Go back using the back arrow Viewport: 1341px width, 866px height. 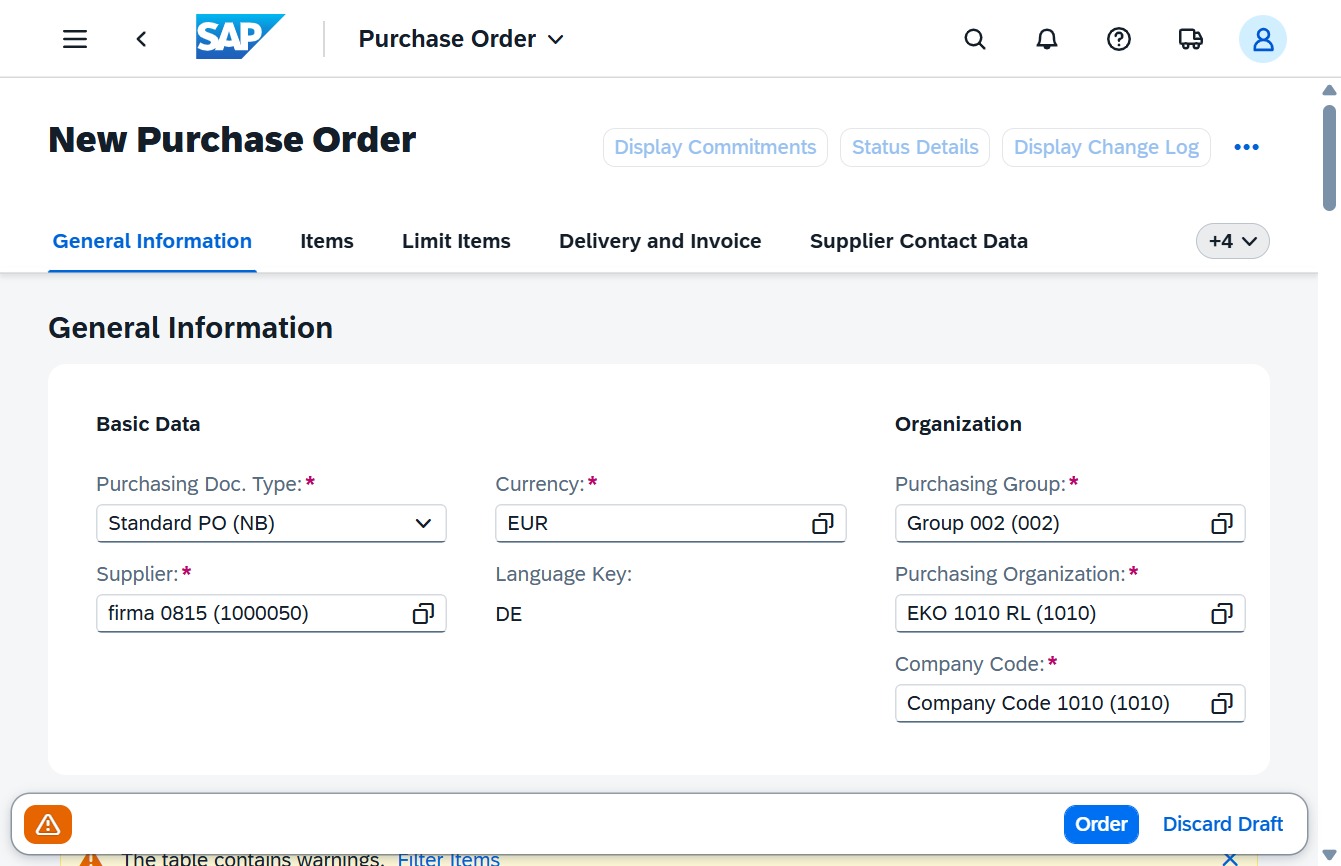click(x=142, y=39)
